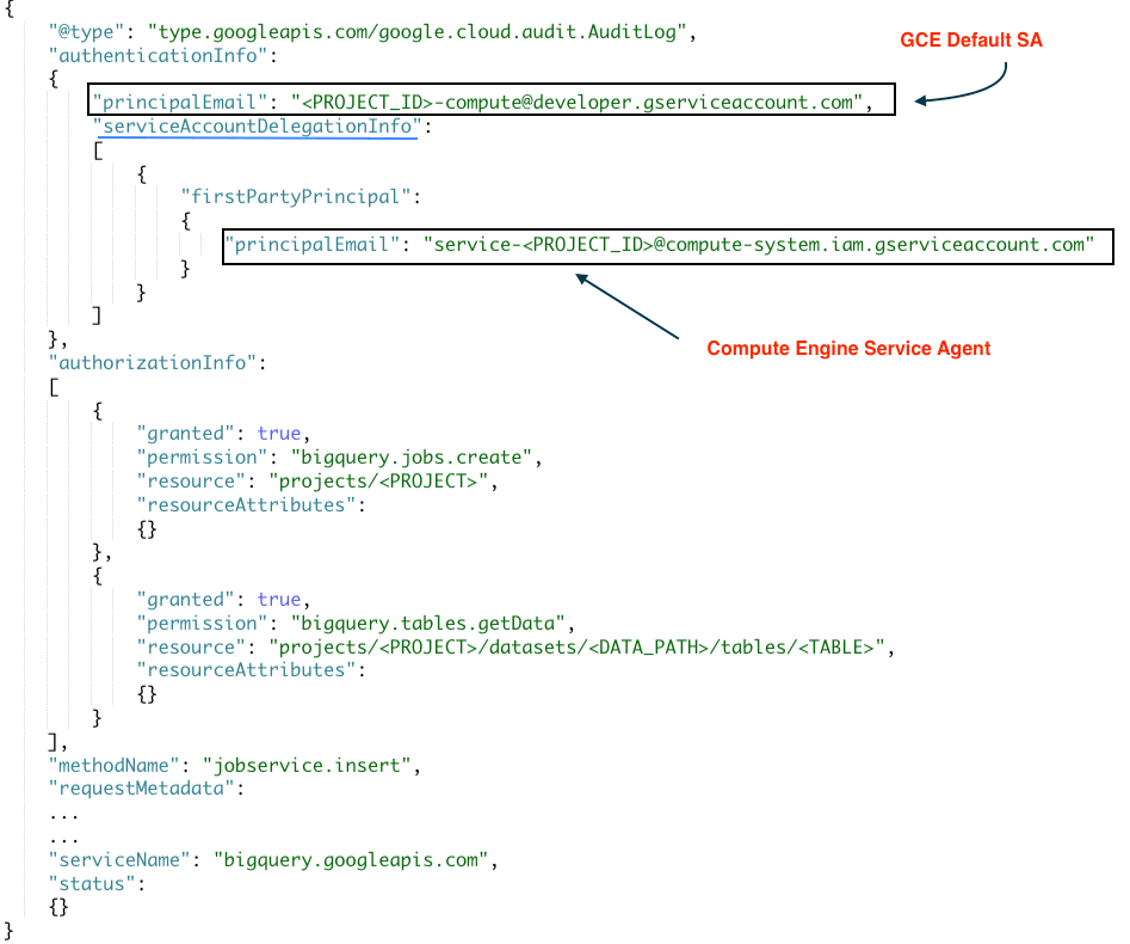Click the first resourceAttributes empty braces
Image resolution: width=1130 pixels, height=944 pixels.
(x=147, y=527)
